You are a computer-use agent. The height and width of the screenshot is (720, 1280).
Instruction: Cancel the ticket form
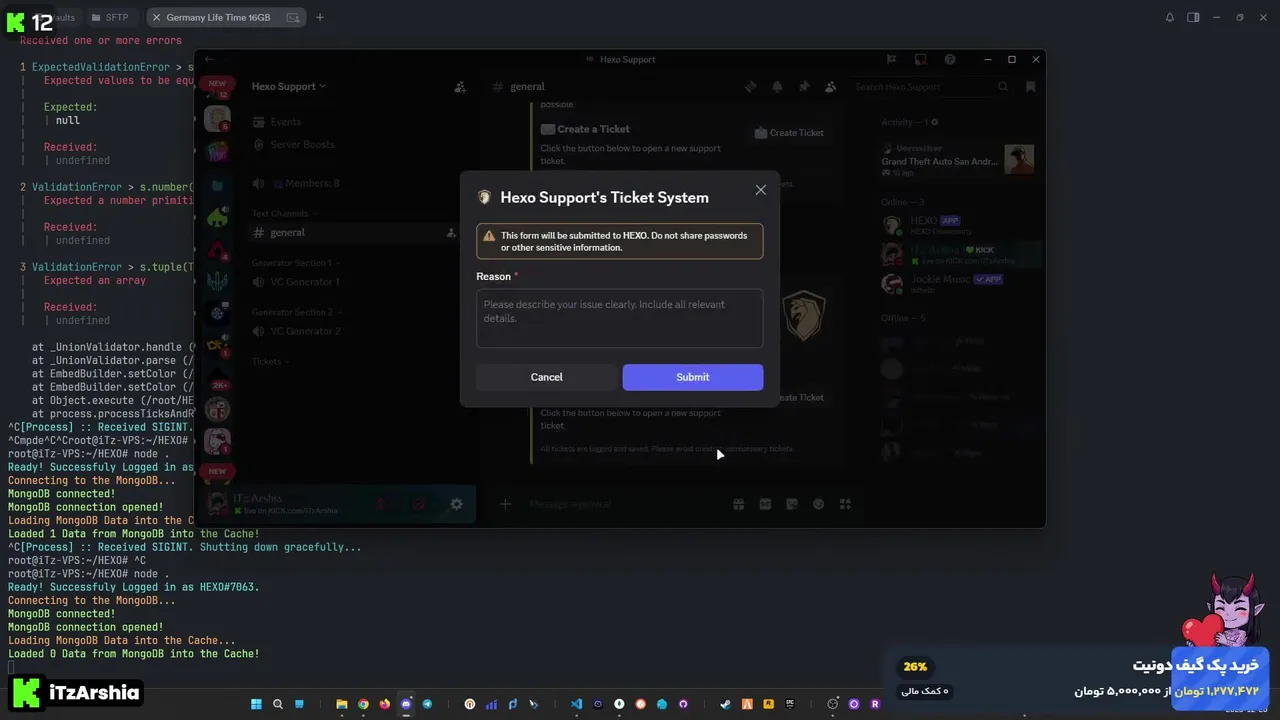tap(546, 377)
